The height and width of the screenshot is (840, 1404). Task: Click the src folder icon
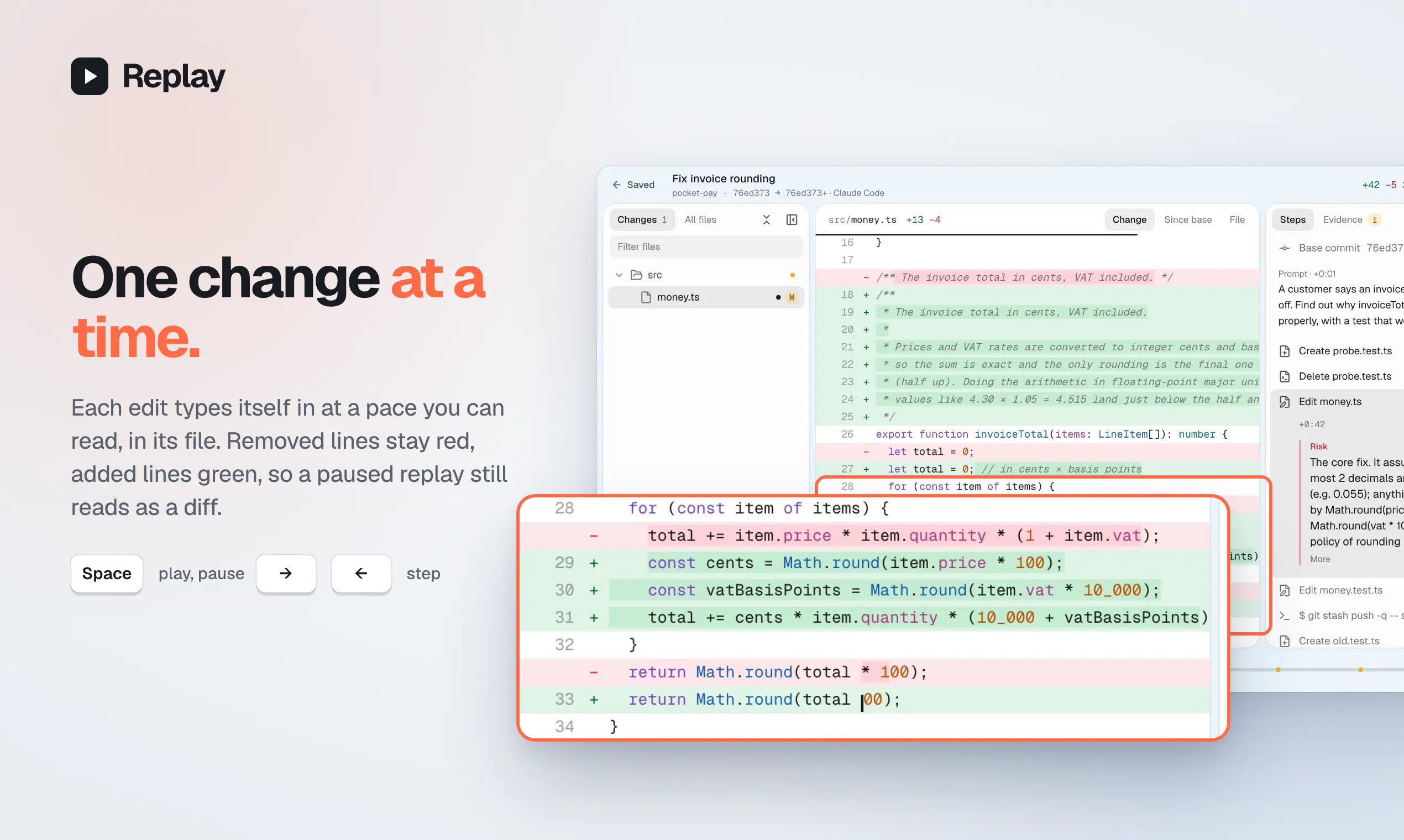(x=636, y=275)
